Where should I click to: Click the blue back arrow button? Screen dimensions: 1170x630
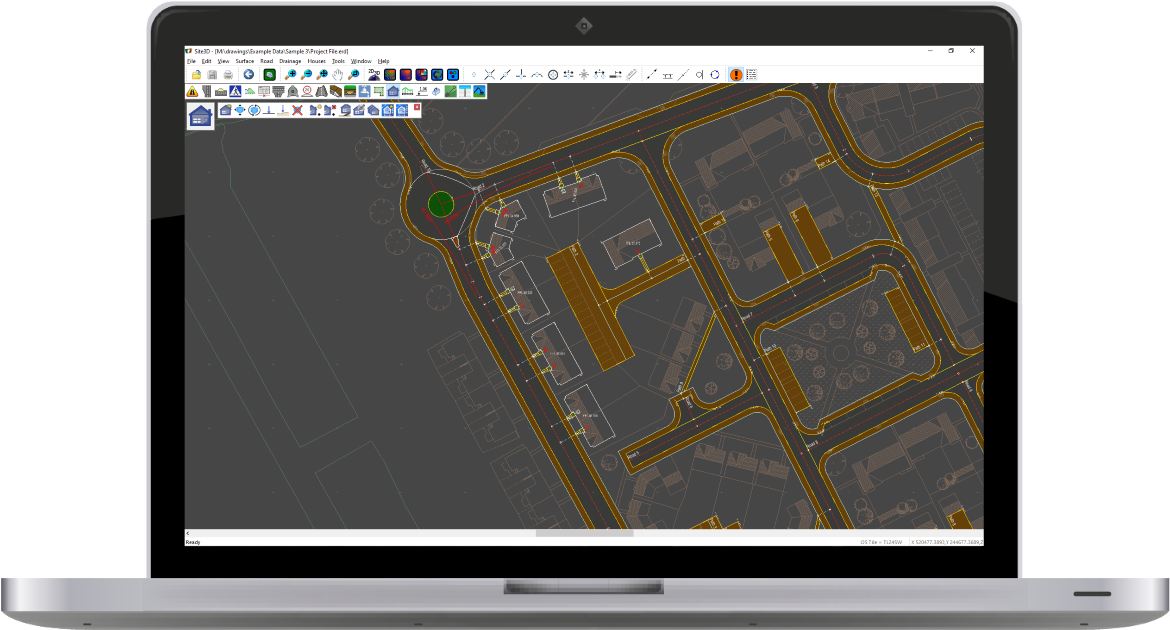tap(248, 75)
